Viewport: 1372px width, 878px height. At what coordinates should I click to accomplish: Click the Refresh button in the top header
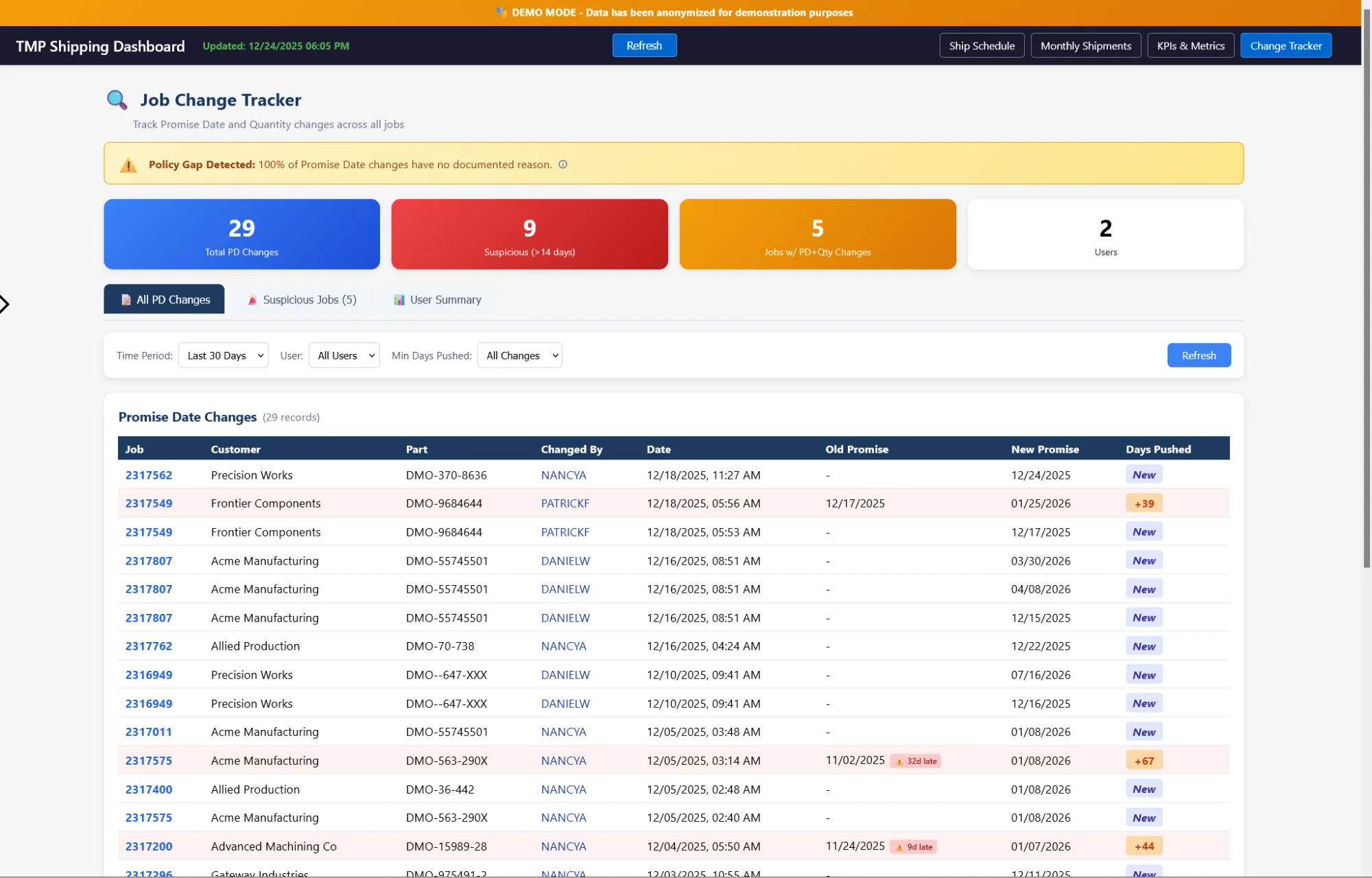(644, 45)
